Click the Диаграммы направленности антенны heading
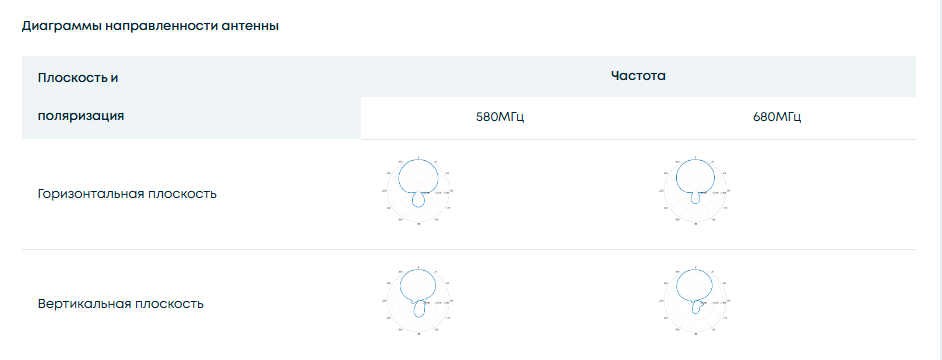 point(150,26)
